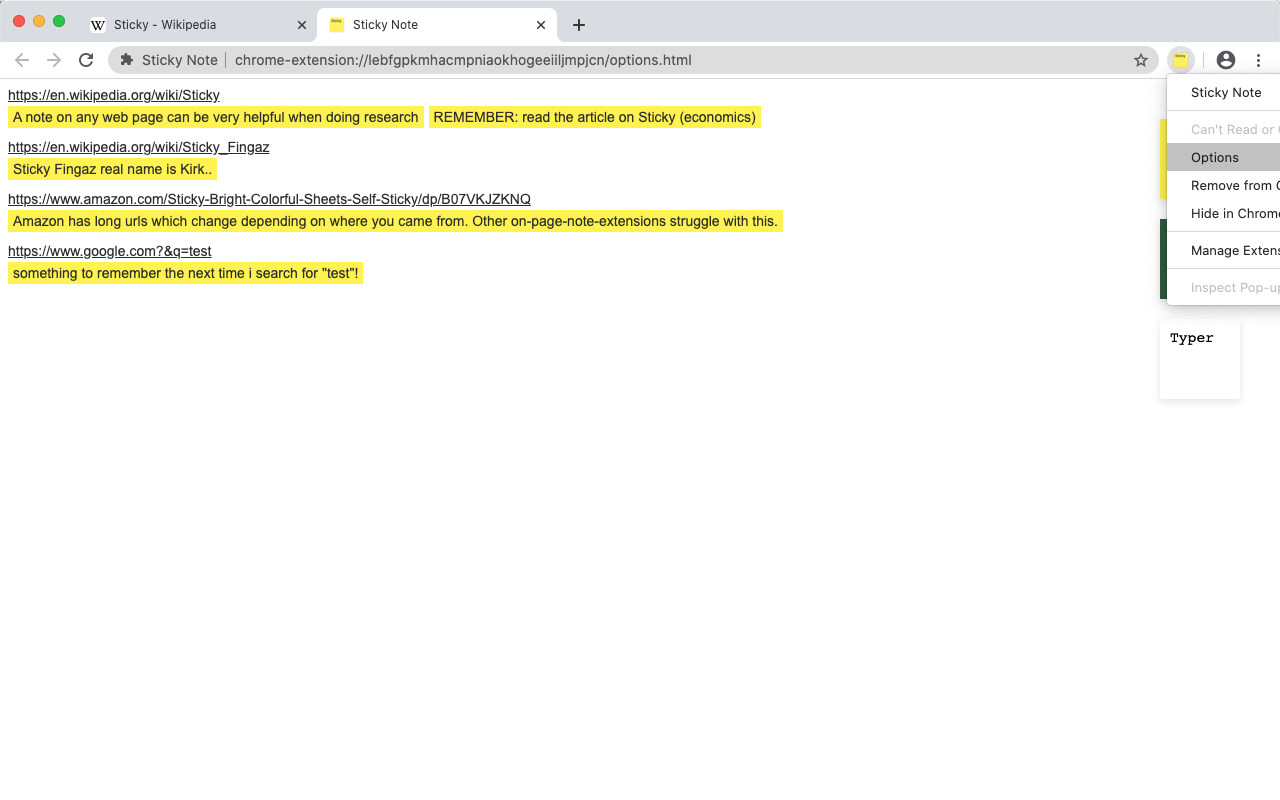Open Chrome's three-dot menu
The image size is (1280, 800).
1258,60
